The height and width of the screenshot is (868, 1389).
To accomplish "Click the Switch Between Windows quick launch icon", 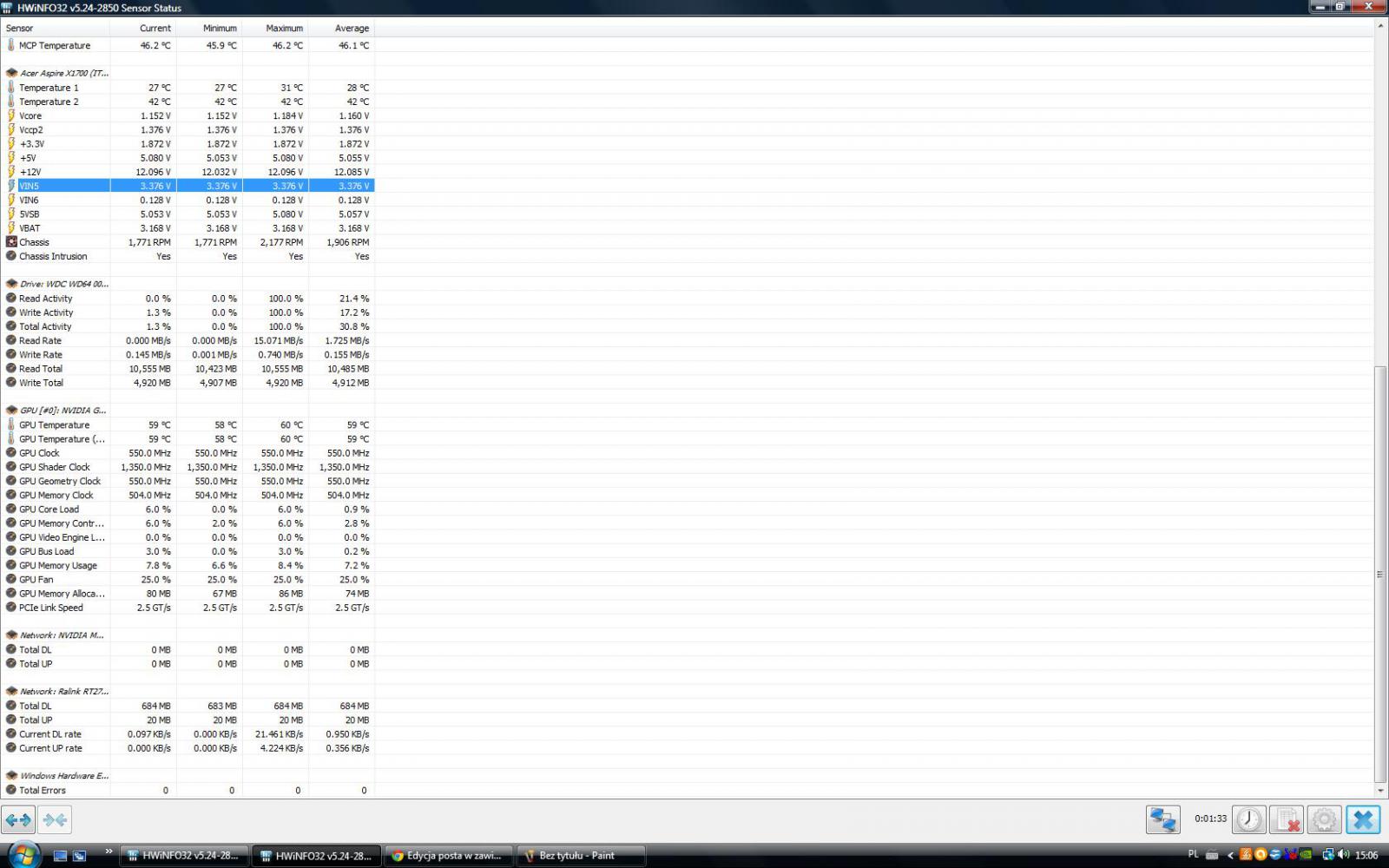I will tap(79, 856).
